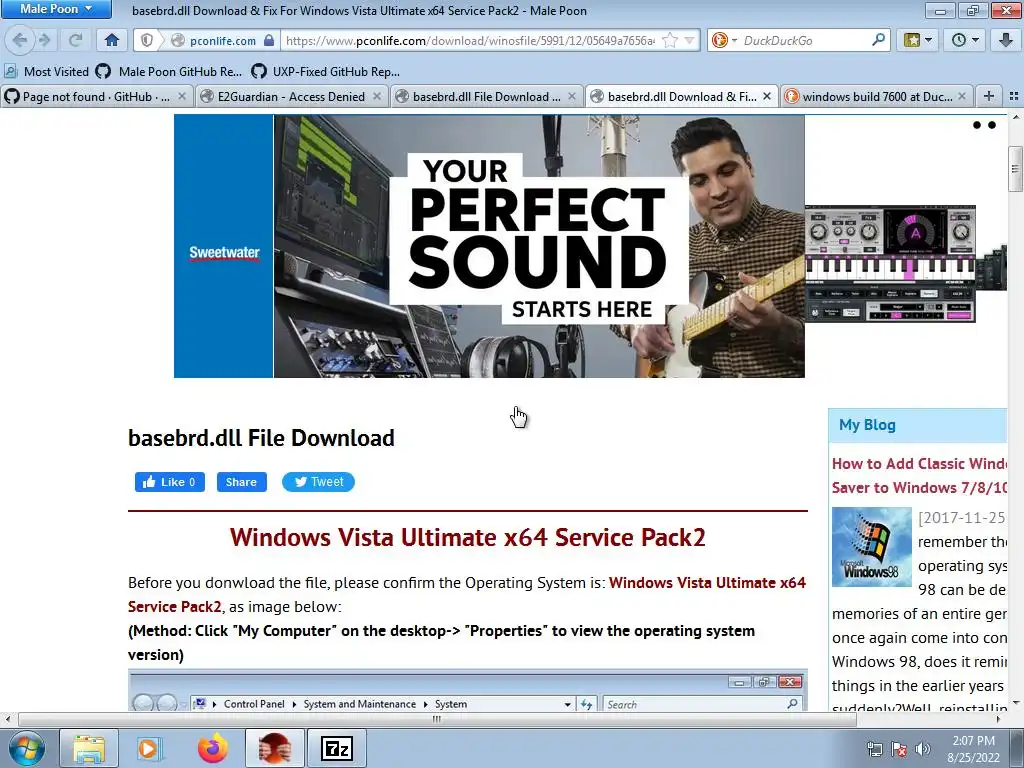The height and width of the screenshot is (768, 1024).
Task: Switch to E2Guardian - Access Denied tab
Action: click(291, 97)
